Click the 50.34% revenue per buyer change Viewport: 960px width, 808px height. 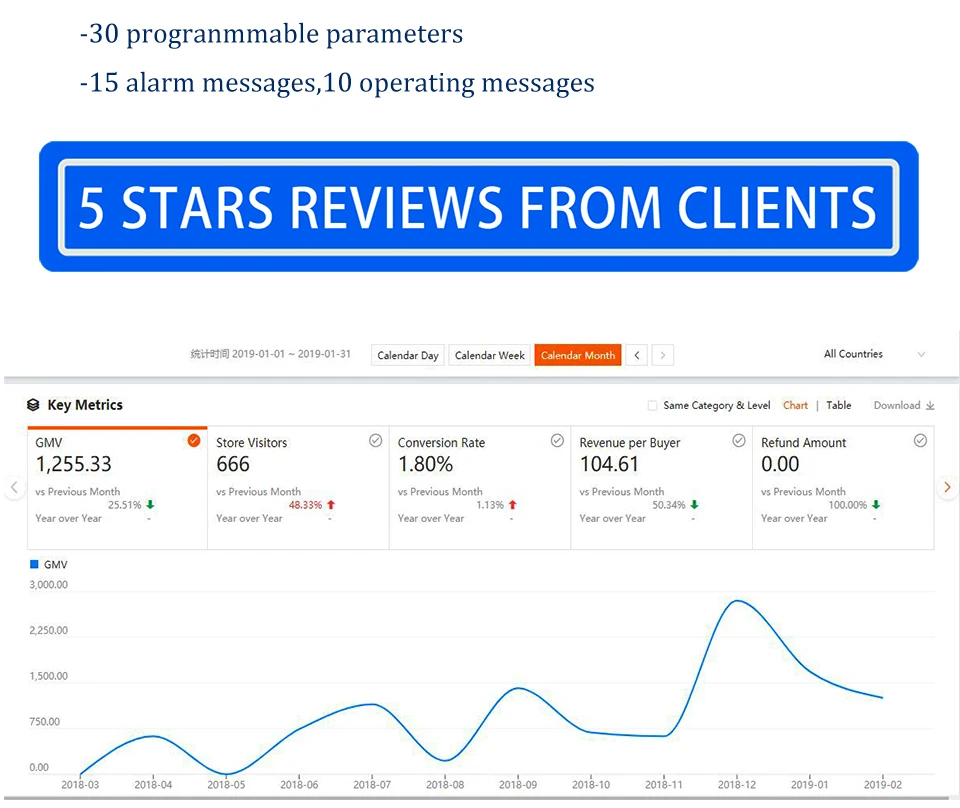pyautogui.click(x=669, y=505)
